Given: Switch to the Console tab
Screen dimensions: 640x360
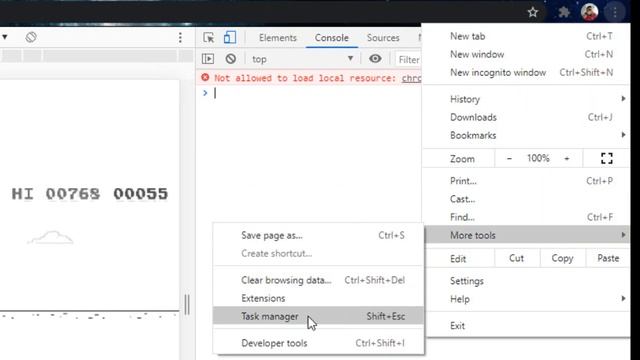Looking at the screenshot, I should click(x=331, y=38).
